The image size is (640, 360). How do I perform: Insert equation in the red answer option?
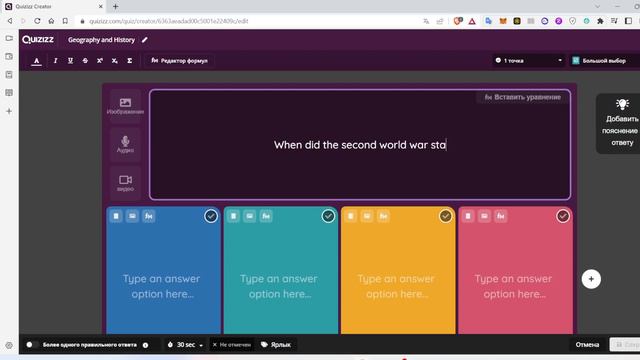click(x=501, y=216)
